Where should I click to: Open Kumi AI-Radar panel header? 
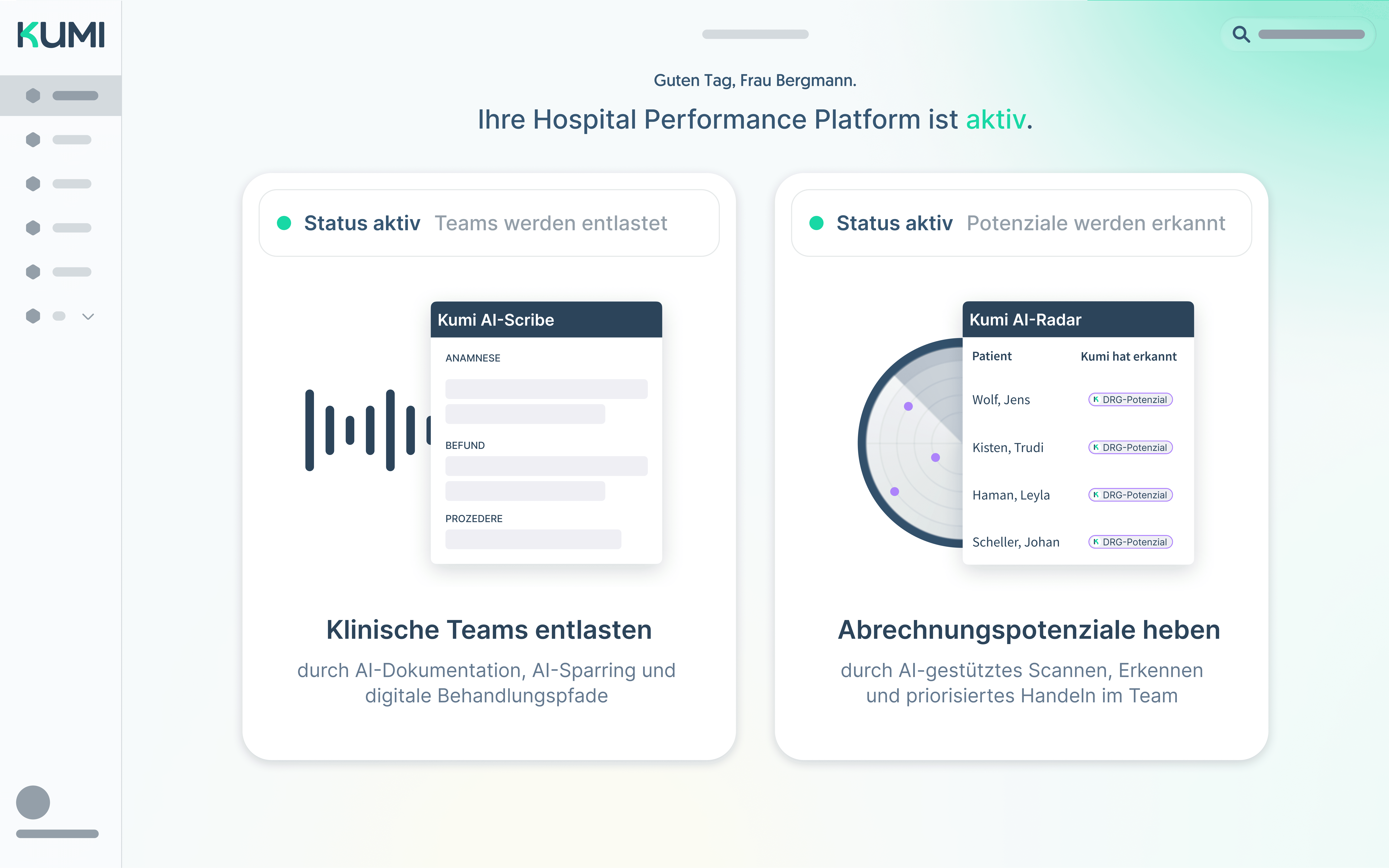pos(1078,320)
